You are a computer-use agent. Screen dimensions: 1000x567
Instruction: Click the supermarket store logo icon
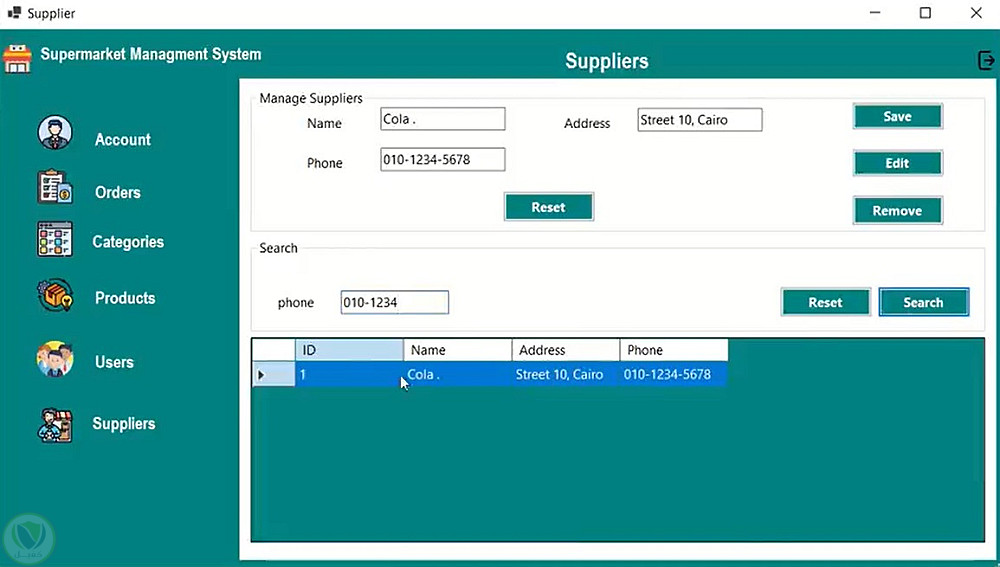[17, 59]
